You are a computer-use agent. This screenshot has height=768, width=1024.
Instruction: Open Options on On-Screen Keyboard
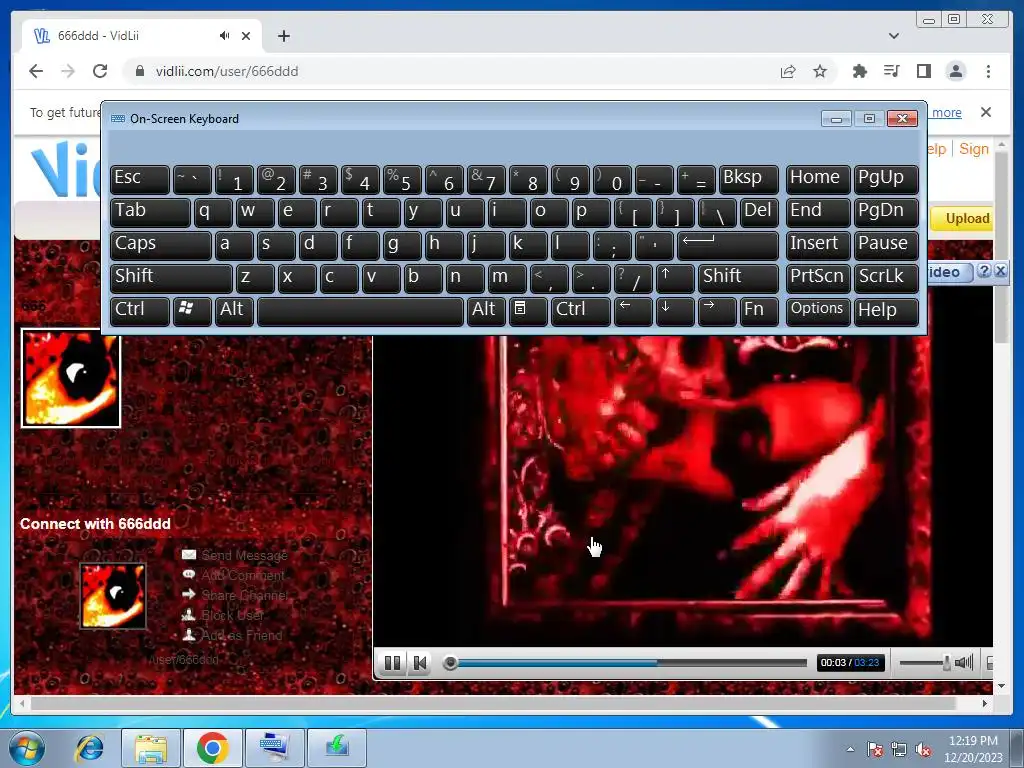pos(818,311)
